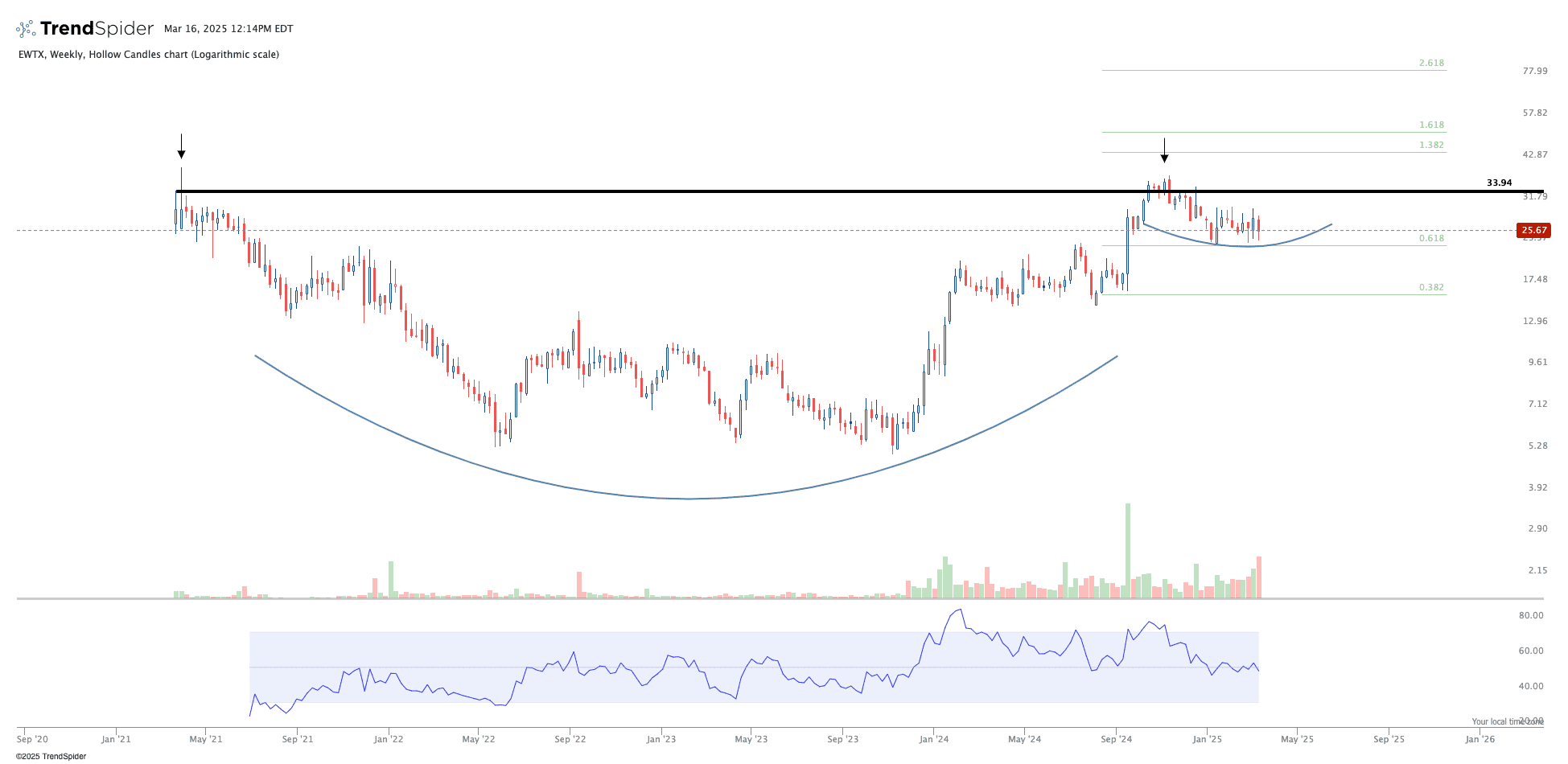This screenshot has width=1568, height=764.
Task: Select the 0.618 Fibonacci retracement label
Action: click(1431, 239)
